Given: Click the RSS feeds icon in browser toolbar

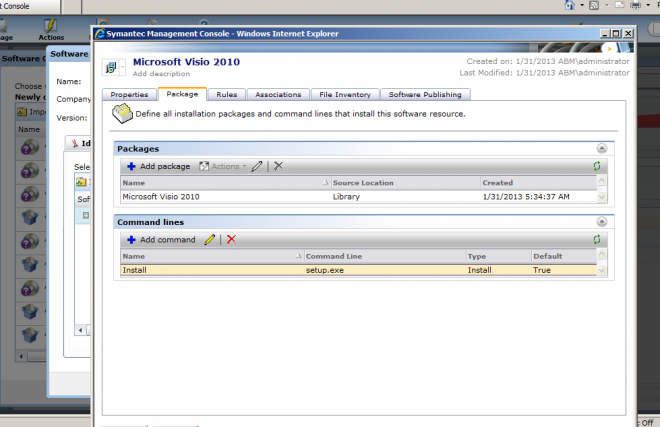Looking at the screenshot, I should [594, 5].
